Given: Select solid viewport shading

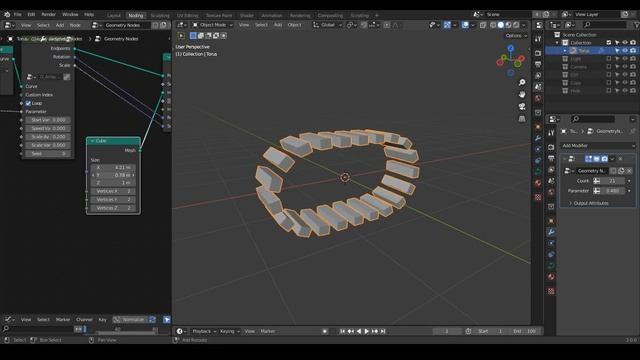Looking at the screenshot, I should [x=501, y=25].
